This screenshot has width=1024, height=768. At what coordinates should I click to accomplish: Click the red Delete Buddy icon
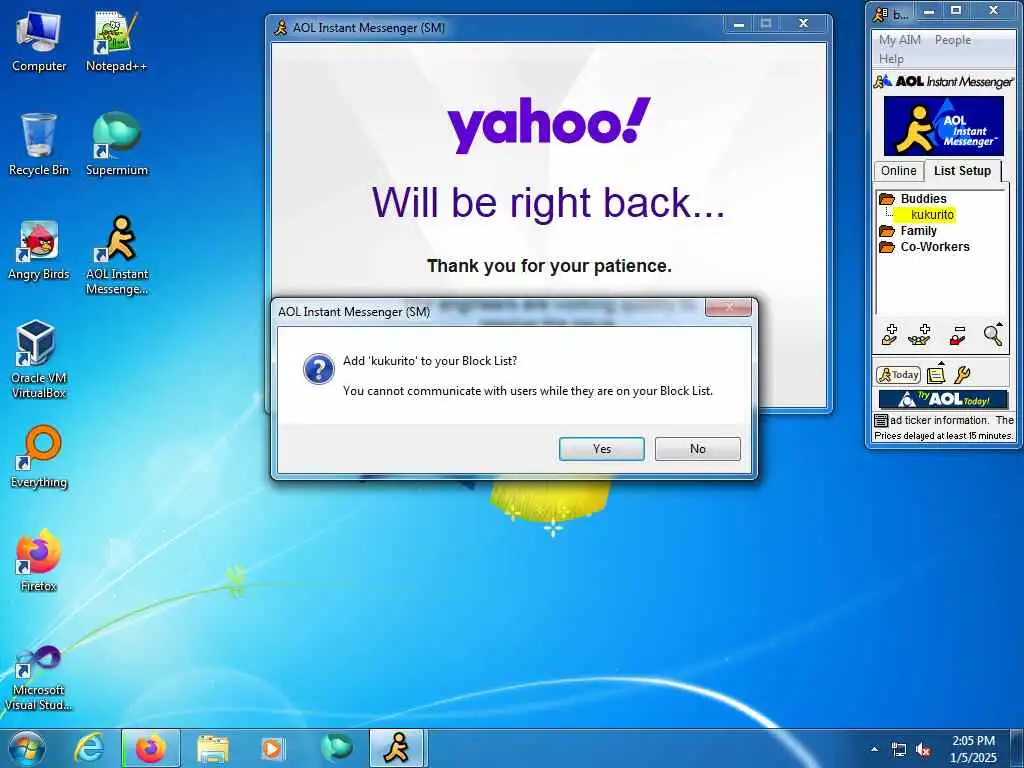(957, 336)
